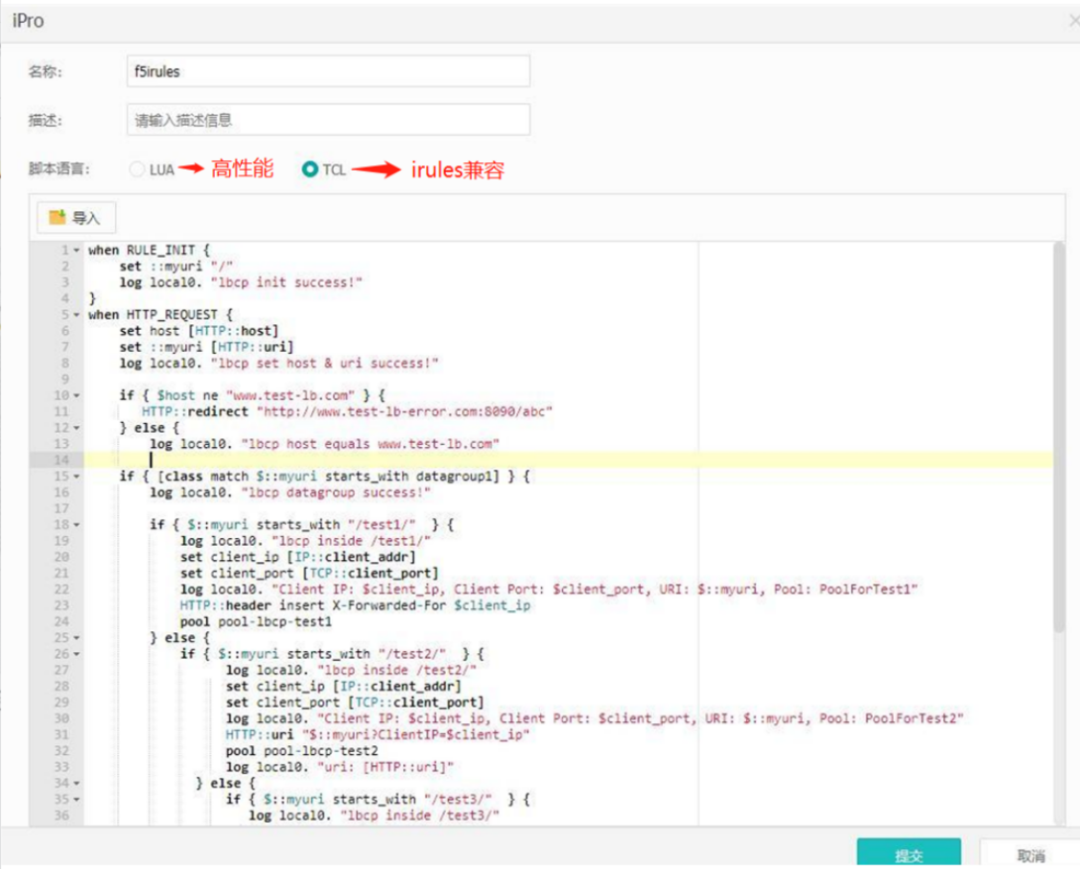Viewport: 1080px width, 869px height.
Task: Click the string "/test1/" on line 18
Action: click(382, 525)
